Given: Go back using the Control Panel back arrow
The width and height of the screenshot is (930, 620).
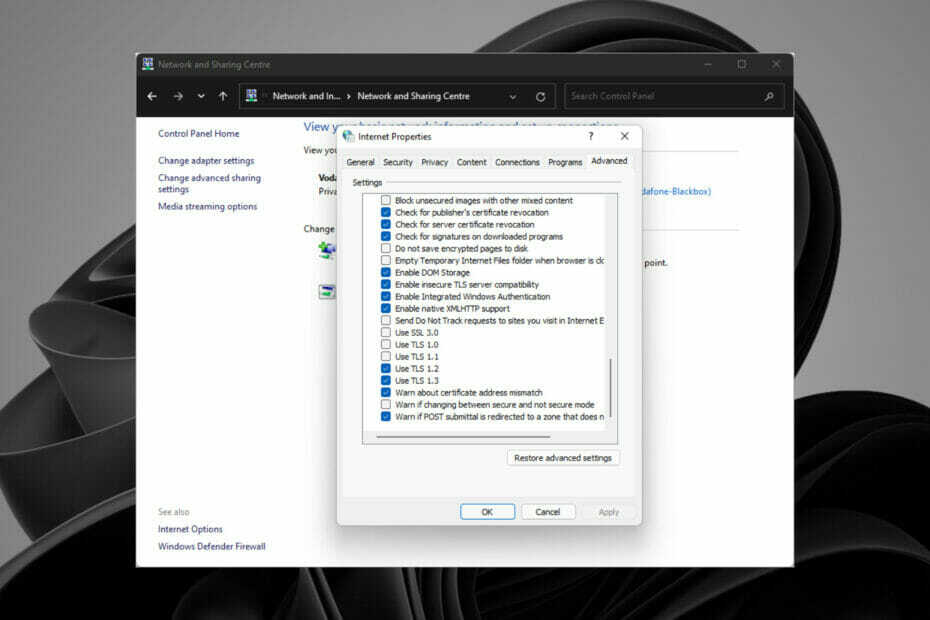Looking at the screenshot, I should click(x=152, y=96).
